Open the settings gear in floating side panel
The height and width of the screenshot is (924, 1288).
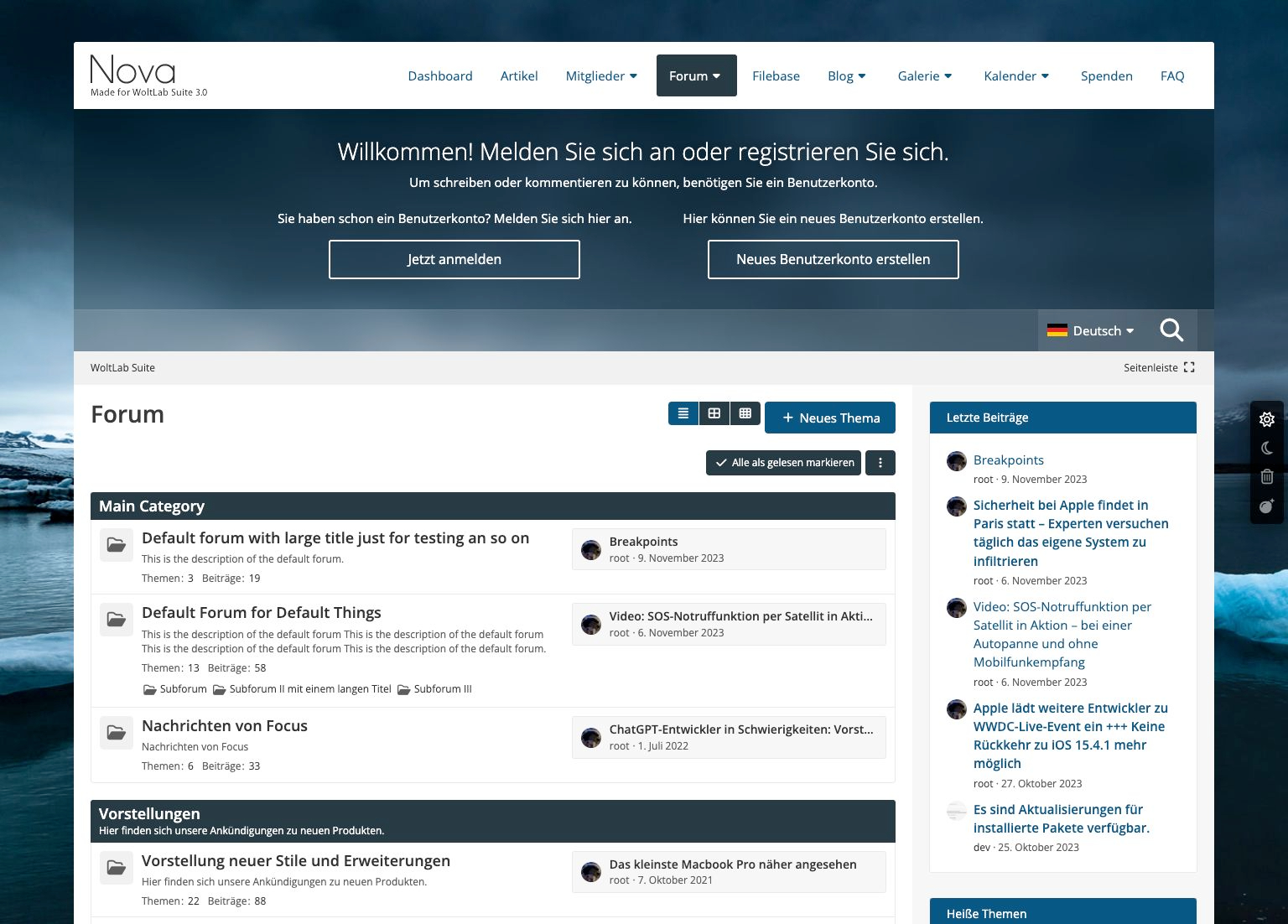[1266, 419]
